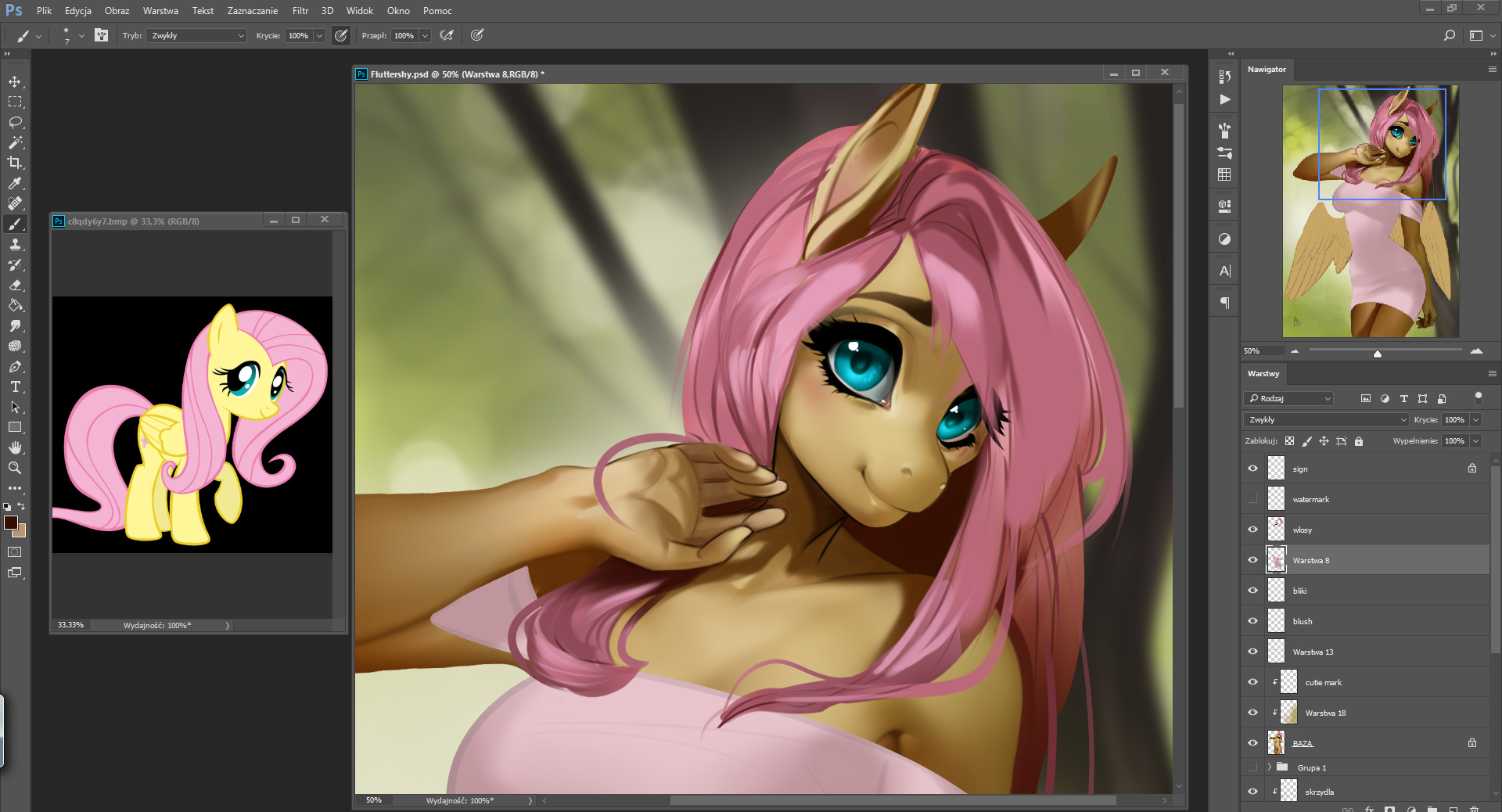
Task: Toggle Quick Mask mode icon
Action: [15, 552]
